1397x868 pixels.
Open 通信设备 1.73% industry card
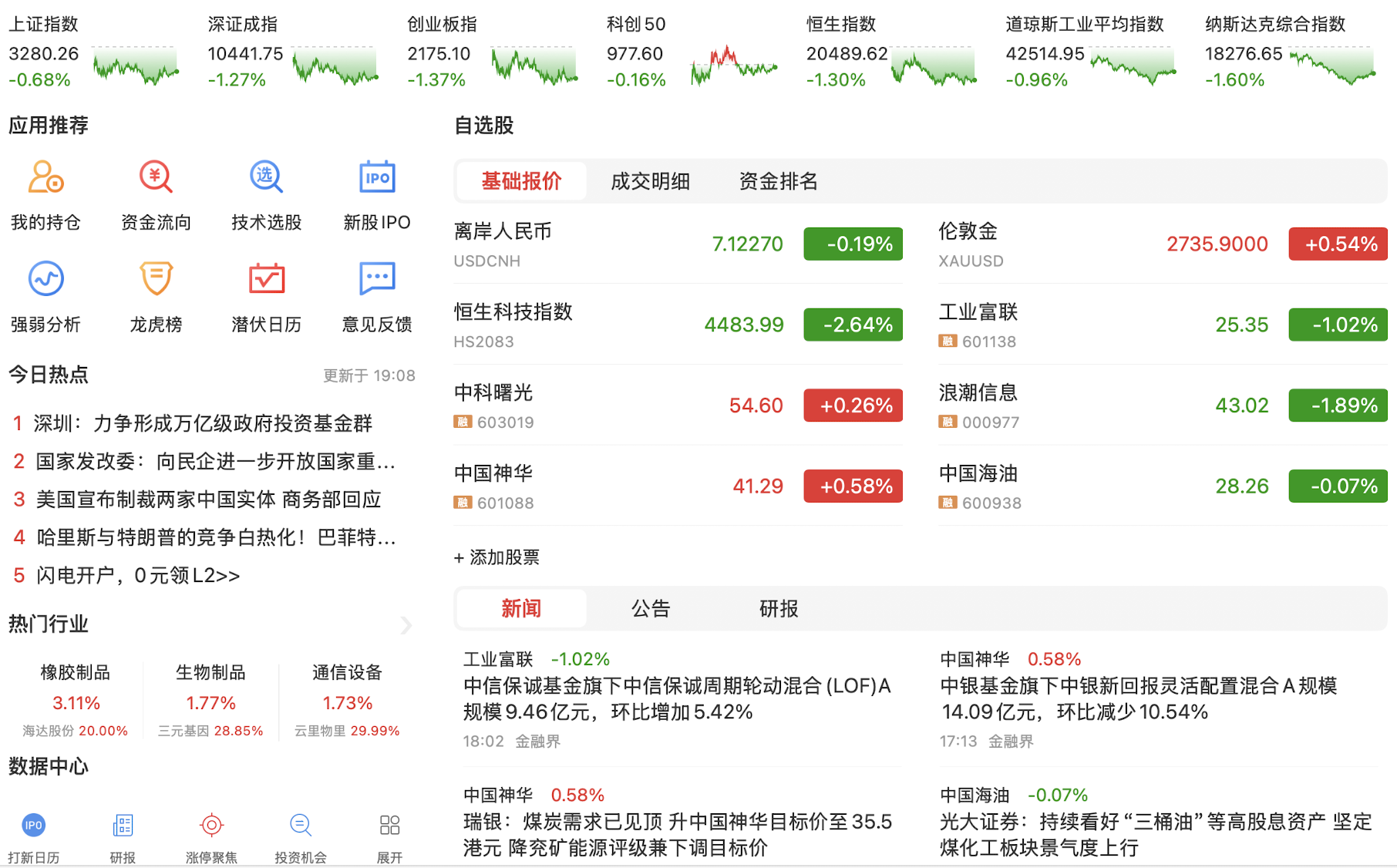point(347,700)
